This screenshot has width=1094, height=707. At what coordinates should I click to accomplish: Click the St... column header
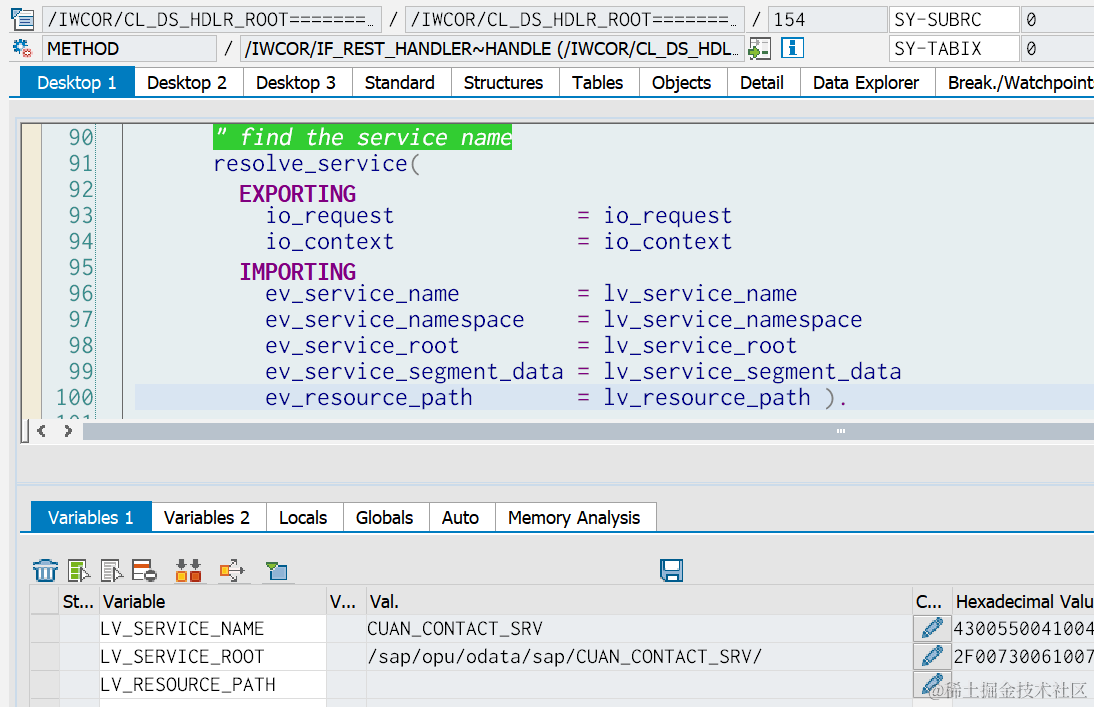click(x=78, y=601)
